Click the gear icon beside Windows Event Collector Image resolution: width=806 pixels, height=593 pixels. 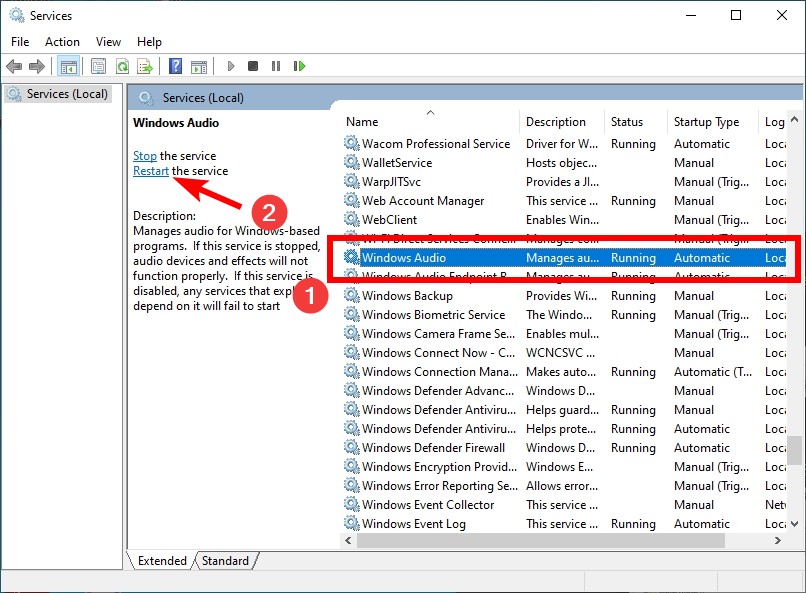(x=352, y=505)
